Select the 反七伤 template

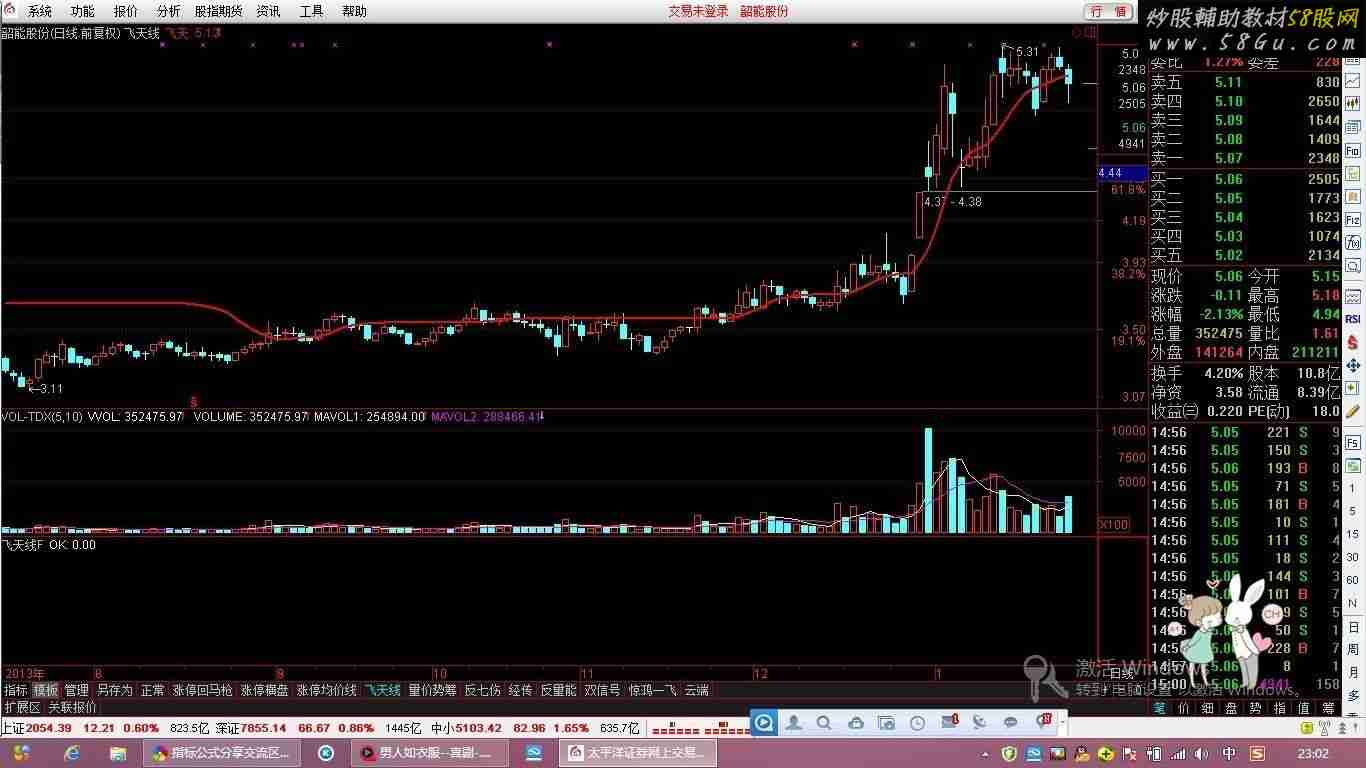point(482,690)
